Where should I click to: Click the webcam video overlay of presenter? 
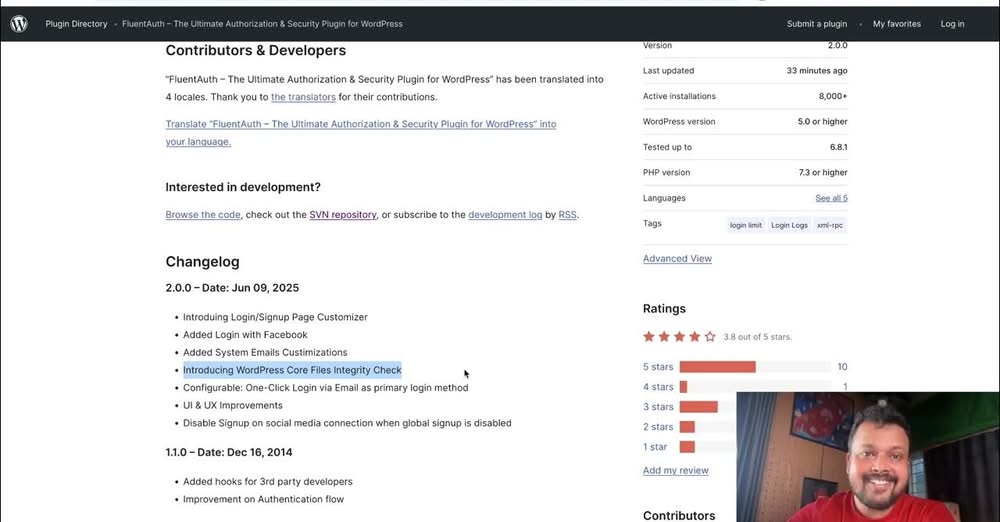point(868,457)
